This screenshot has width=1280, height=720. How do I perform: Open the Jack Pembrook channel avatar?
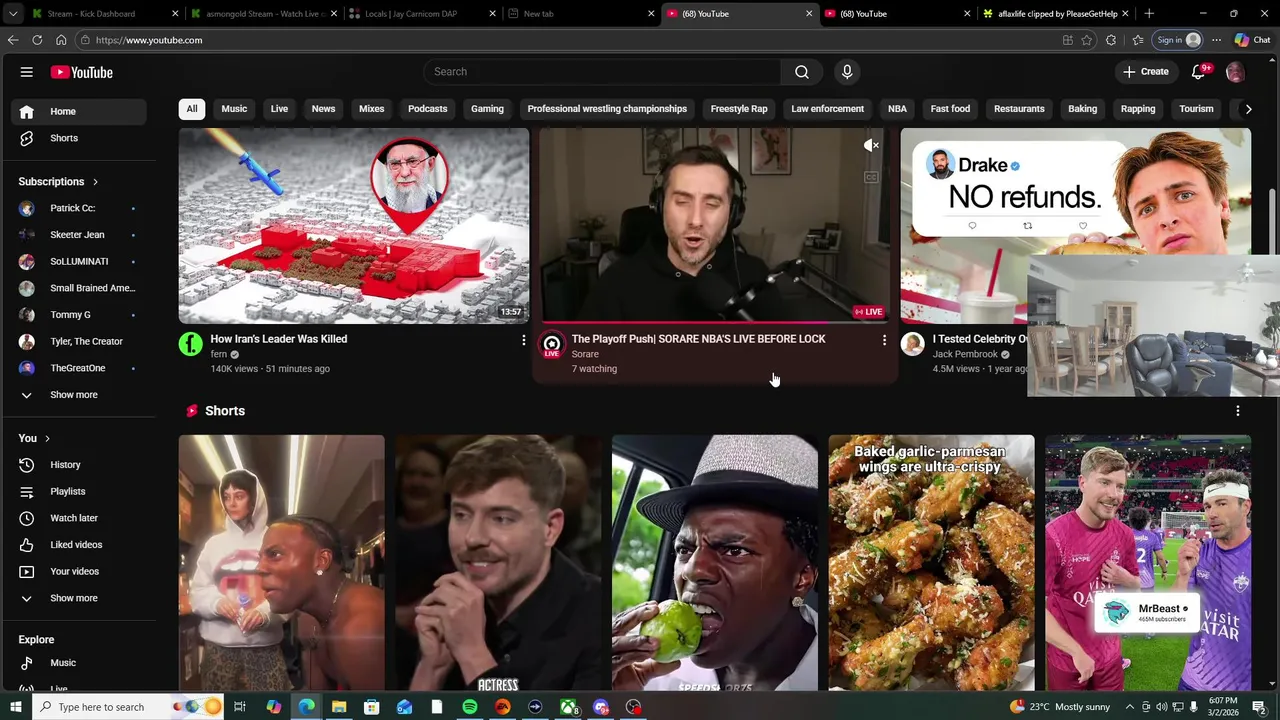click(x=912, y=345)
